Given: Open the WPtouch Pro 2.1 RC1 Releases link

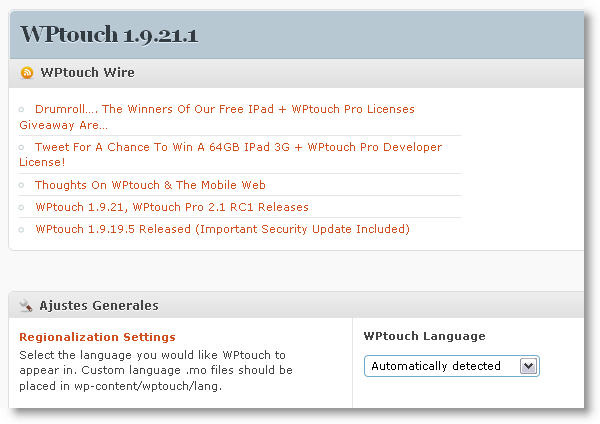Looking at the screenshot, I should coord(172,207).
